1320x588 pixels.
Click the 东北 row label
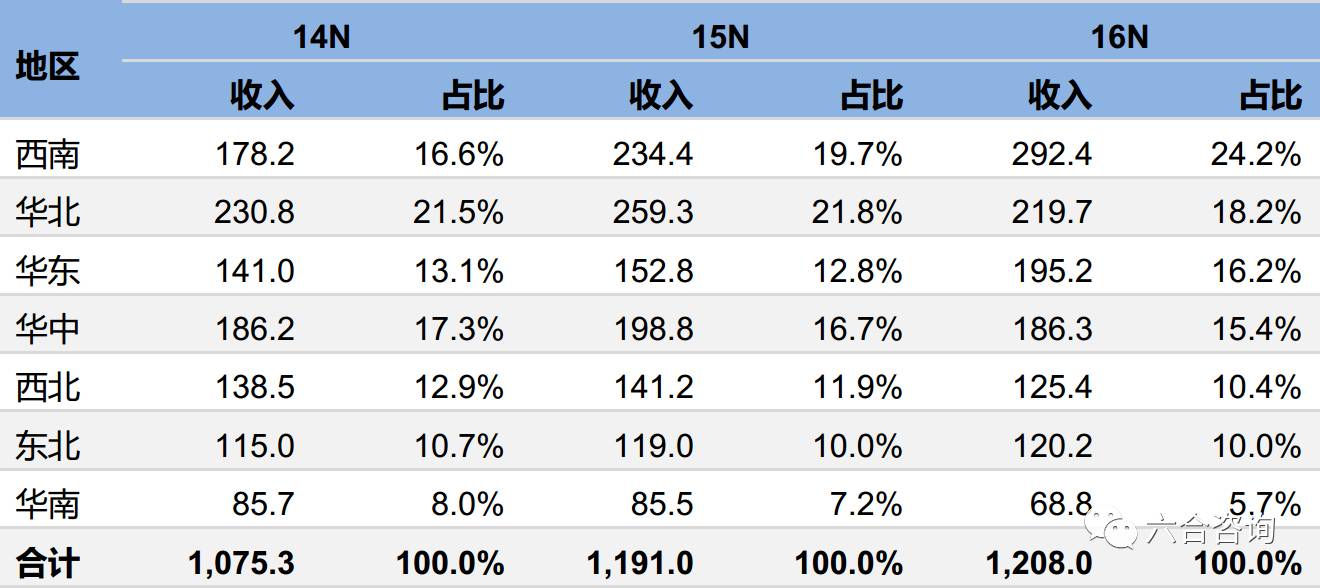pos(47,446)
